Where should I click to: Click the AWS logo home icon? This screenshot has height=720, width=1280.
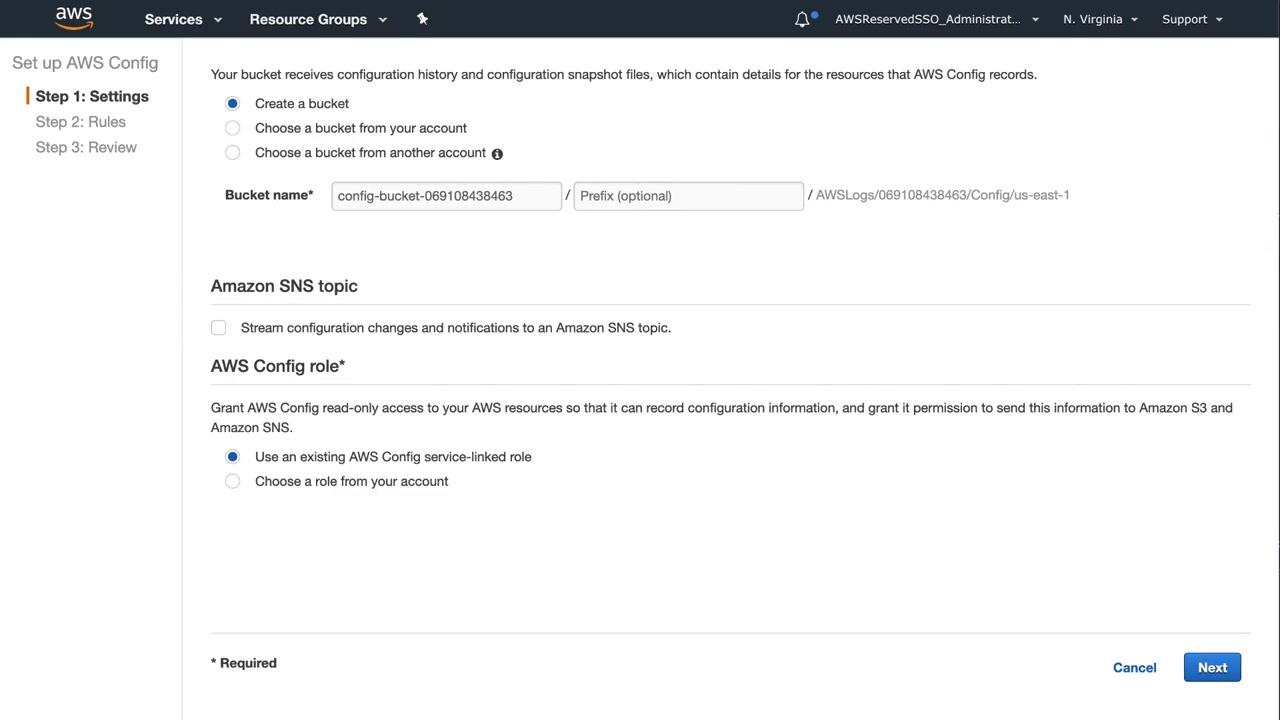pos(74,18)
